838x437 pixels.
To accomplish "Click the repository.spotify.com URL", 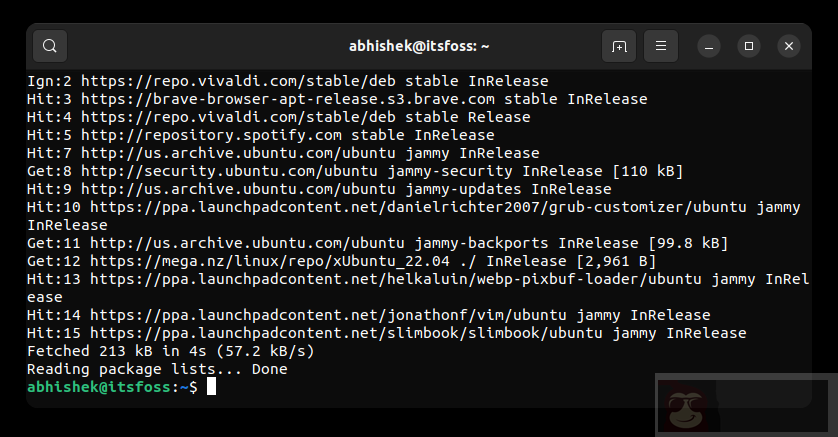I will point(211,135).
